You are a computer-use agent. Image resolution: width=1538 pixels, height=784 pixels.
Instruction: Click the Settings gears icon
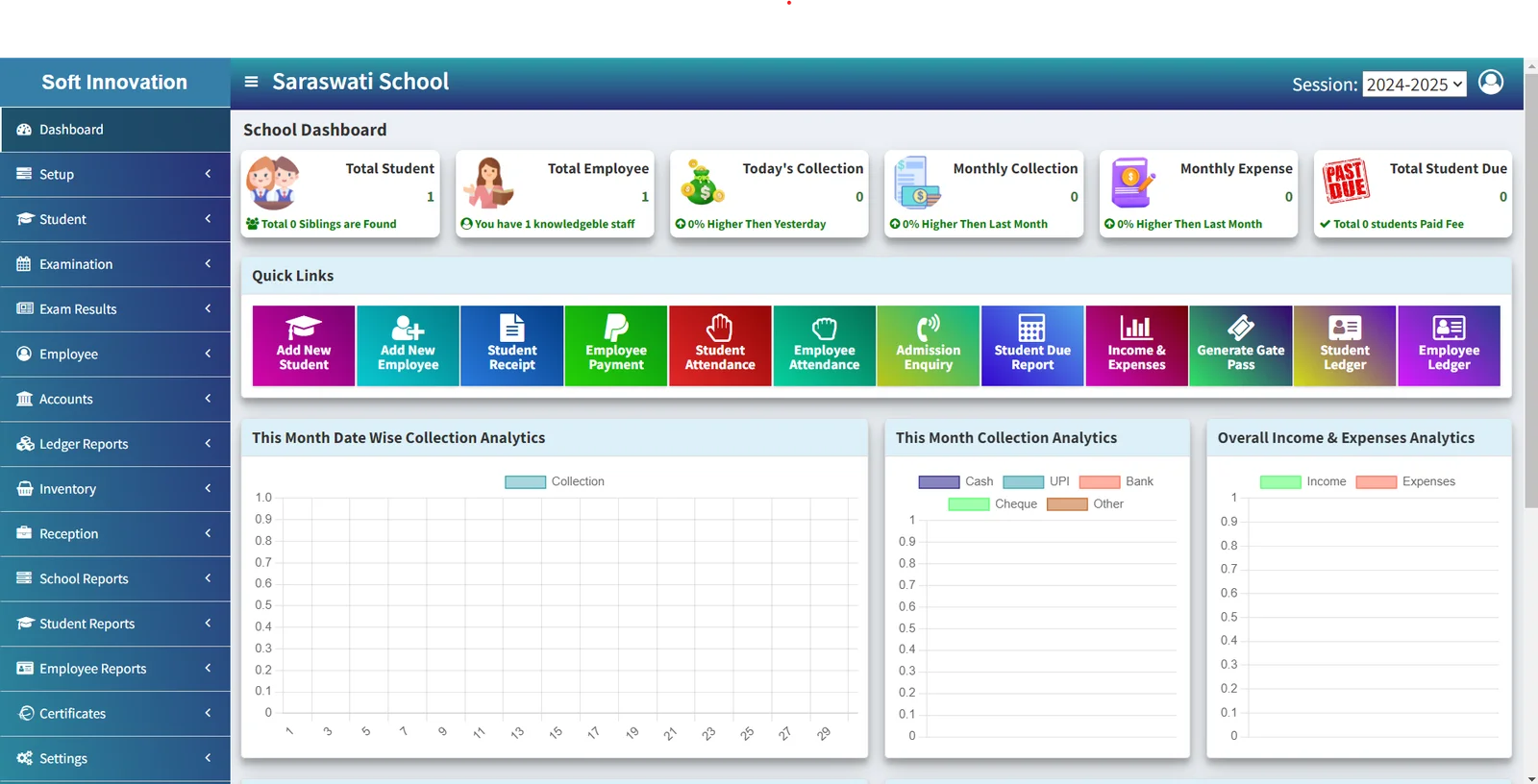pyautogui.click(x=24, y=758)
